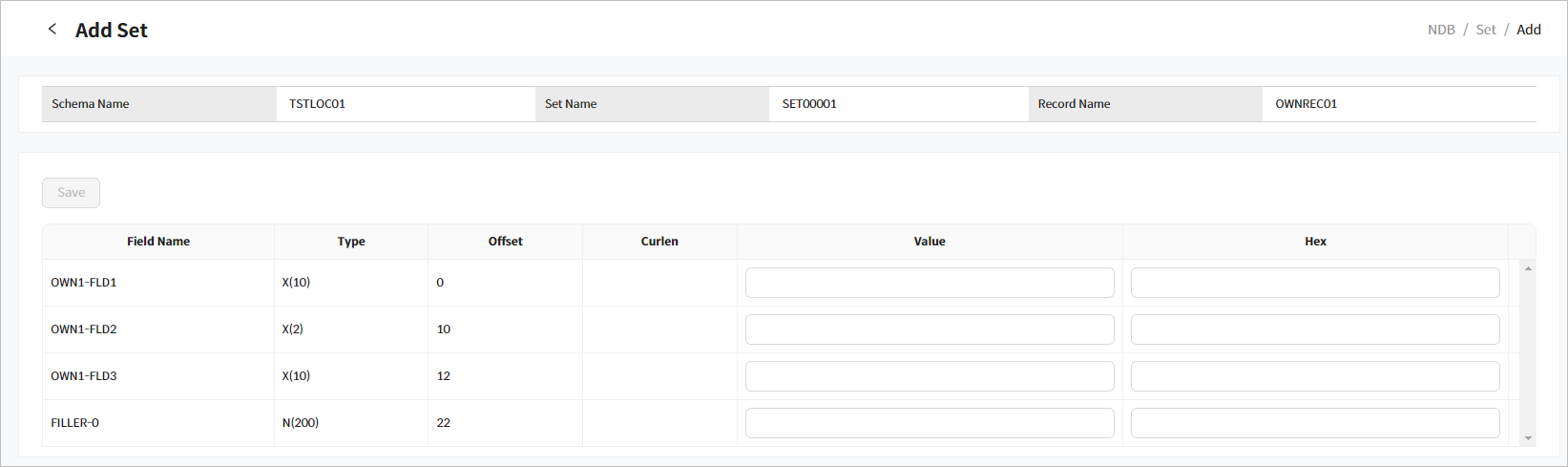Focus the Hex input for FILLER-0
Viewport: 1568px width, 467px height.
point(1314,423)
